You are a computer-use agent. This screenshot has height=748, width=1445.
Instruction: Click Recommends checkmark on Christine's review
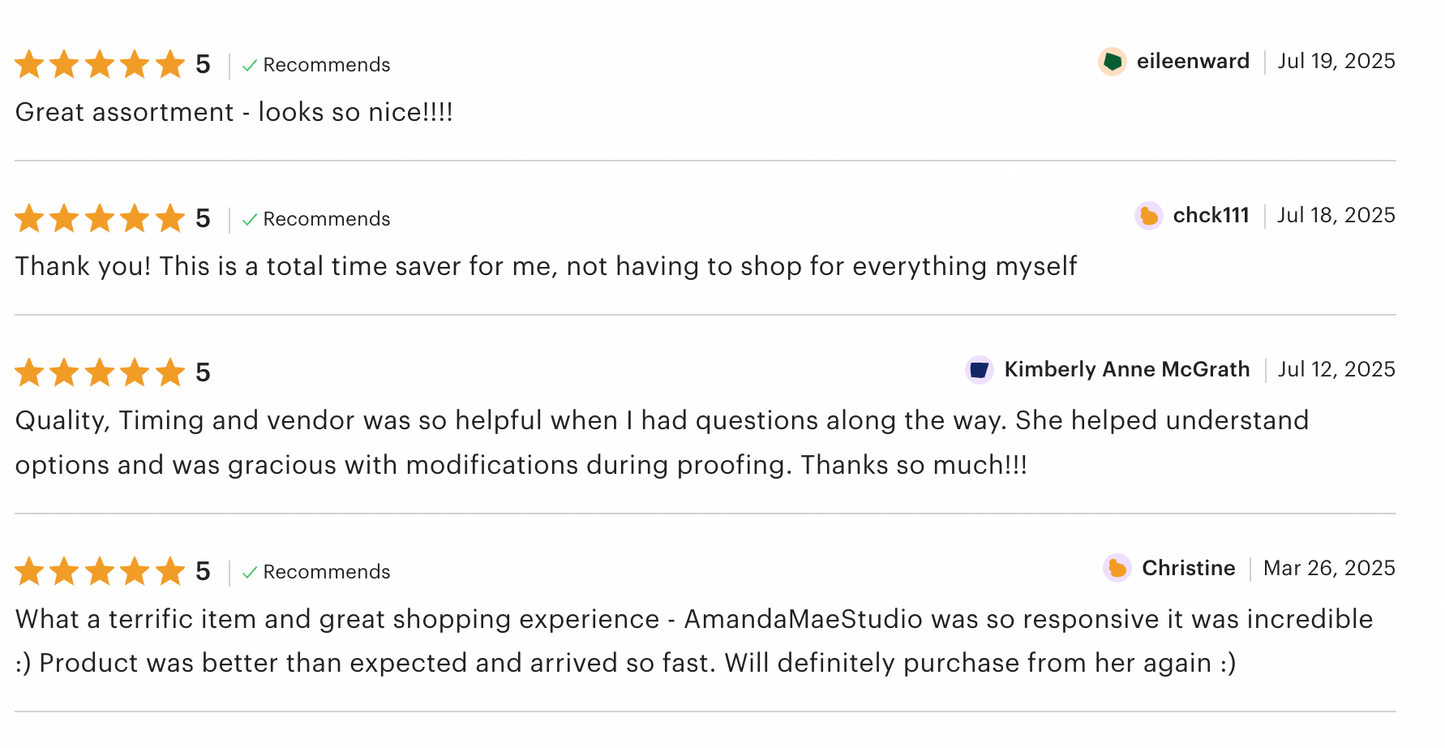click(x=250, y=573)
